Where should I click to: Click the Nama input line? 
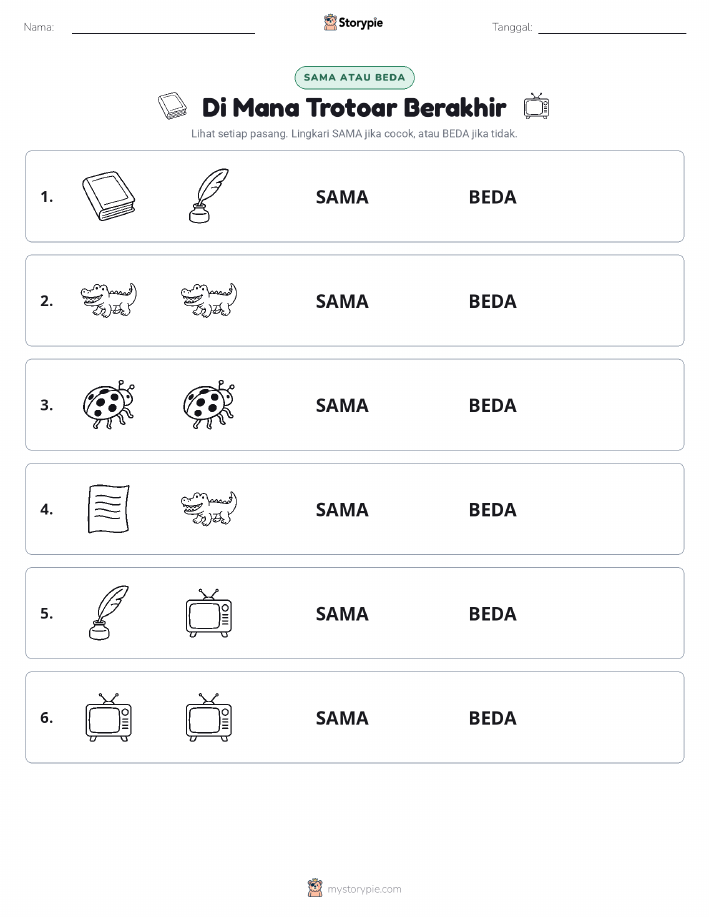click(163, 28)
